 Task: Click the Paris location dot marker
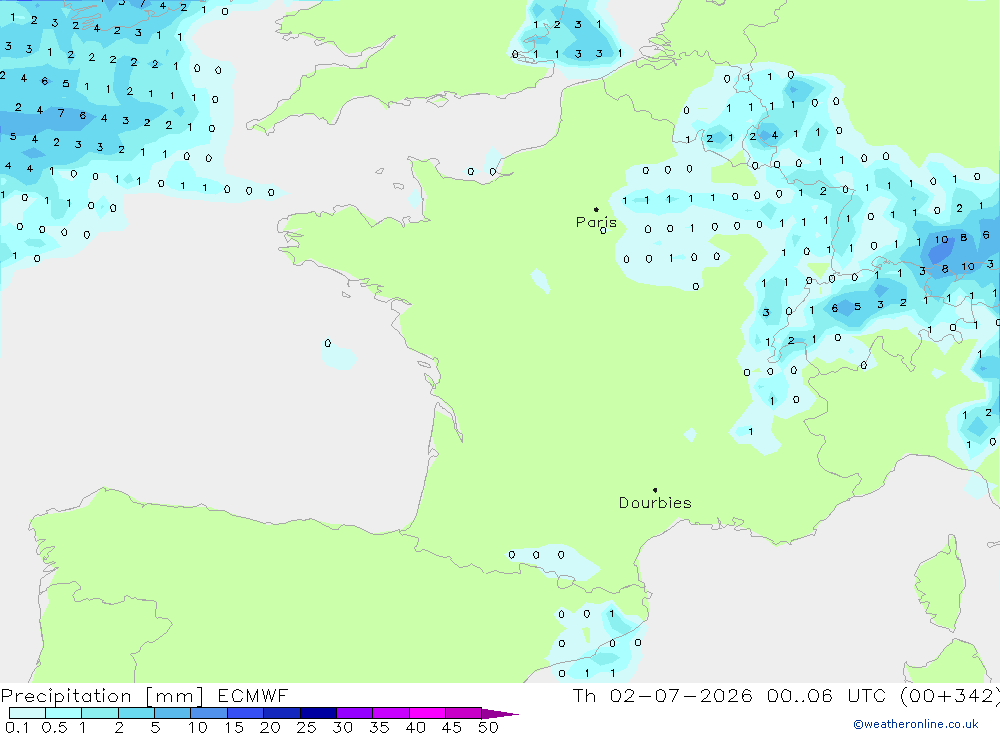click(596, 209)
